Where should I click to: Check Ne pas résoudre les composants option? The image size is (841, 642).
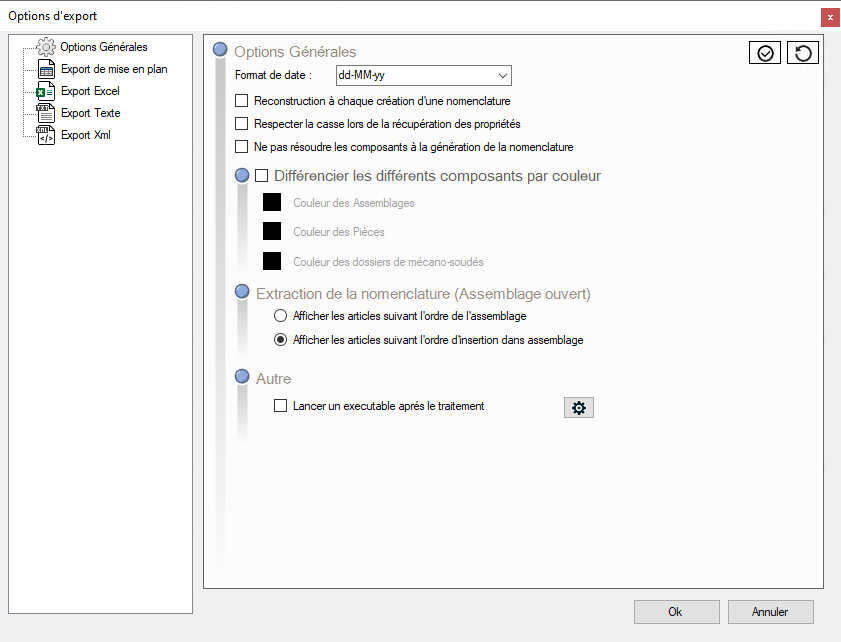tap(241, 147)
